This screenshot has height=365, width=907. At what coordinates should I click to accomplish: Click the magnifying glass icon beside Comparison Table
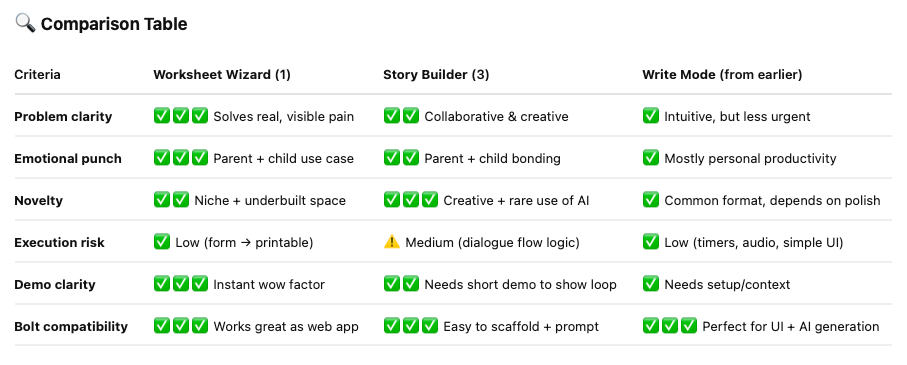tap(25, 24)
